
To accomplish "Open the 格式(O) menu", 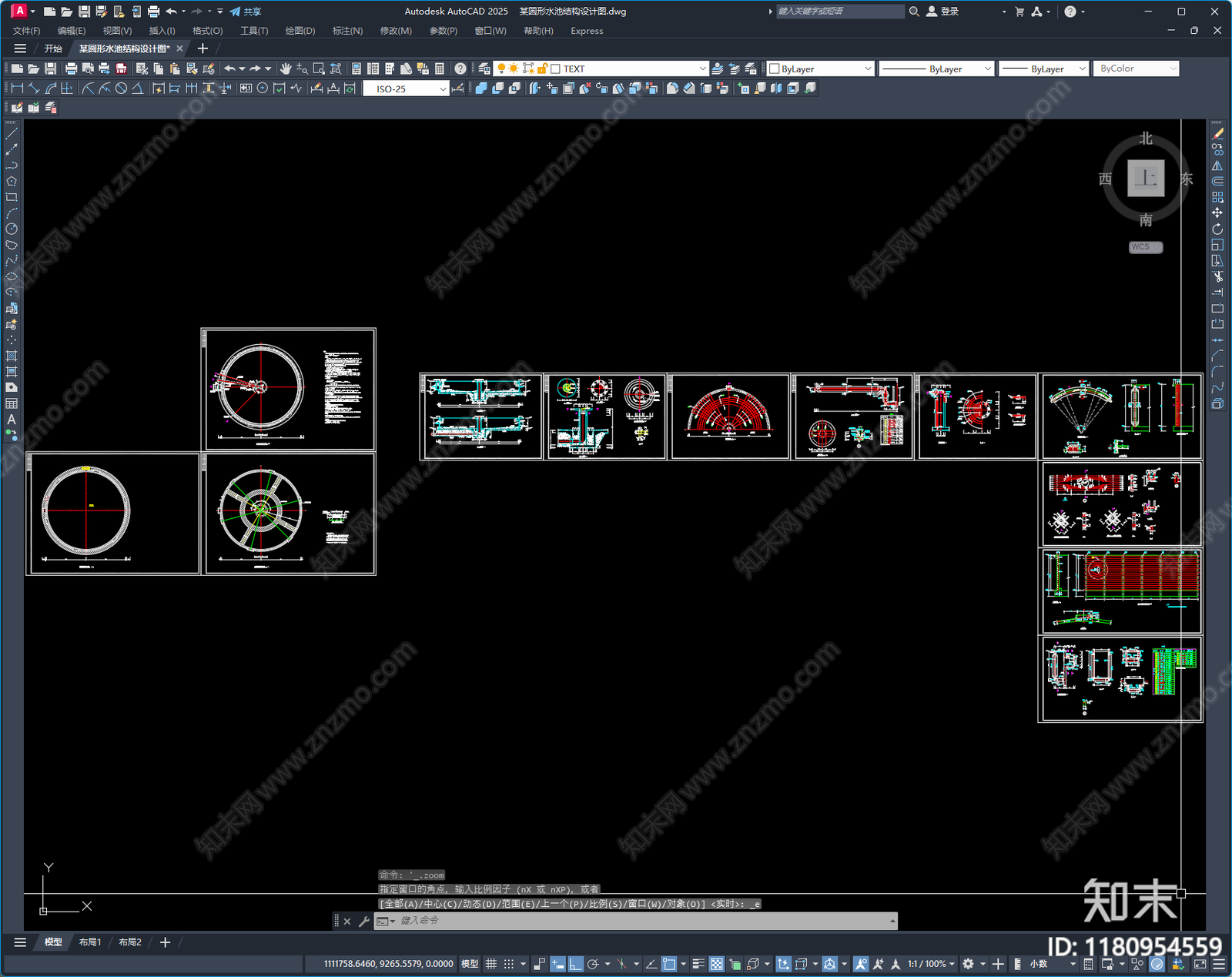I will [x=207, y=31].
